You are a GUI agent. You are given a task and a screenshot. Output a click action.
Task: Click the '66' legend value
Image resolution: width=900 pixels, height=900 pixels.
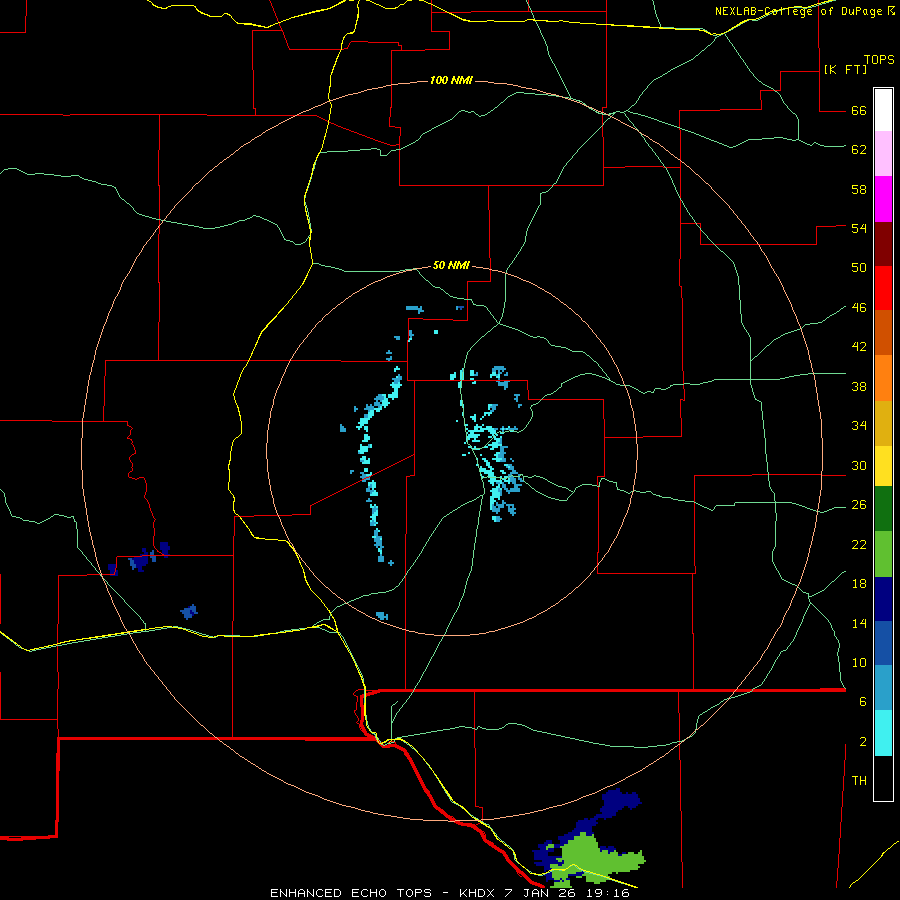point(859,111)
